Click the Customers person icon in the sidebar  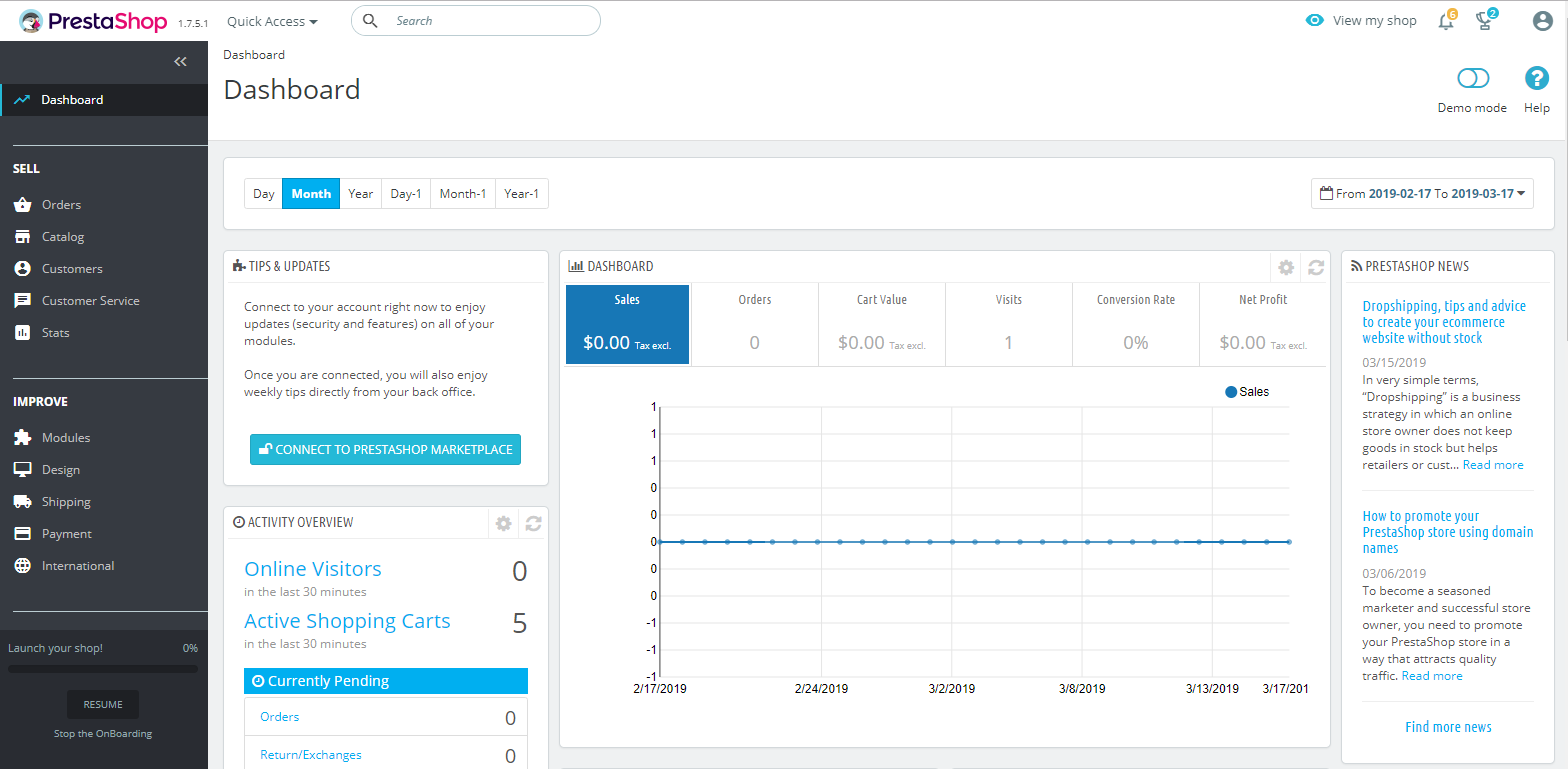click(22, 269)
